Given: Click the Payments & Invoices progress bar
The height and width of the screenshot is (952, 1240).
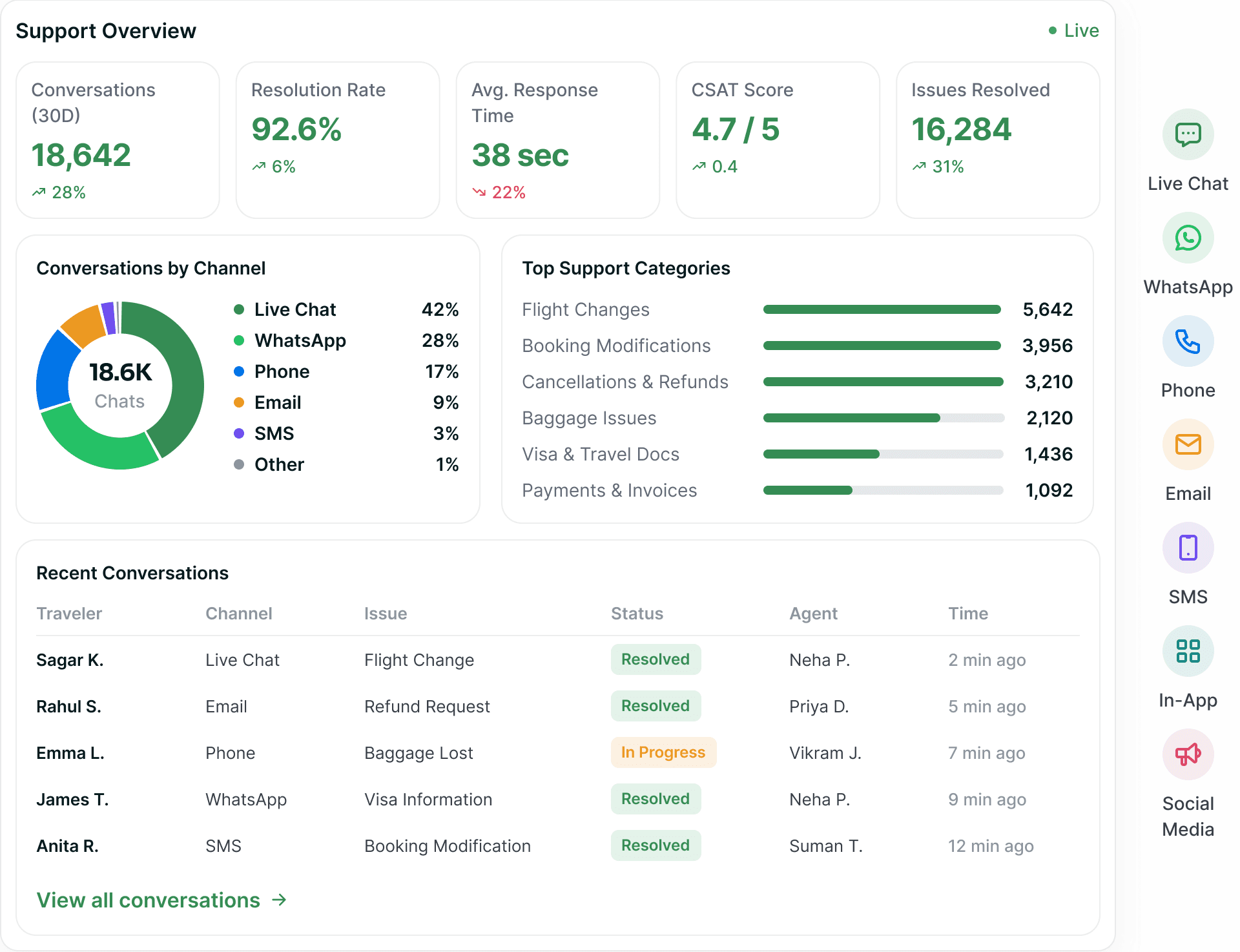Looking at the screenshot, I should click(x=883, y=490).
